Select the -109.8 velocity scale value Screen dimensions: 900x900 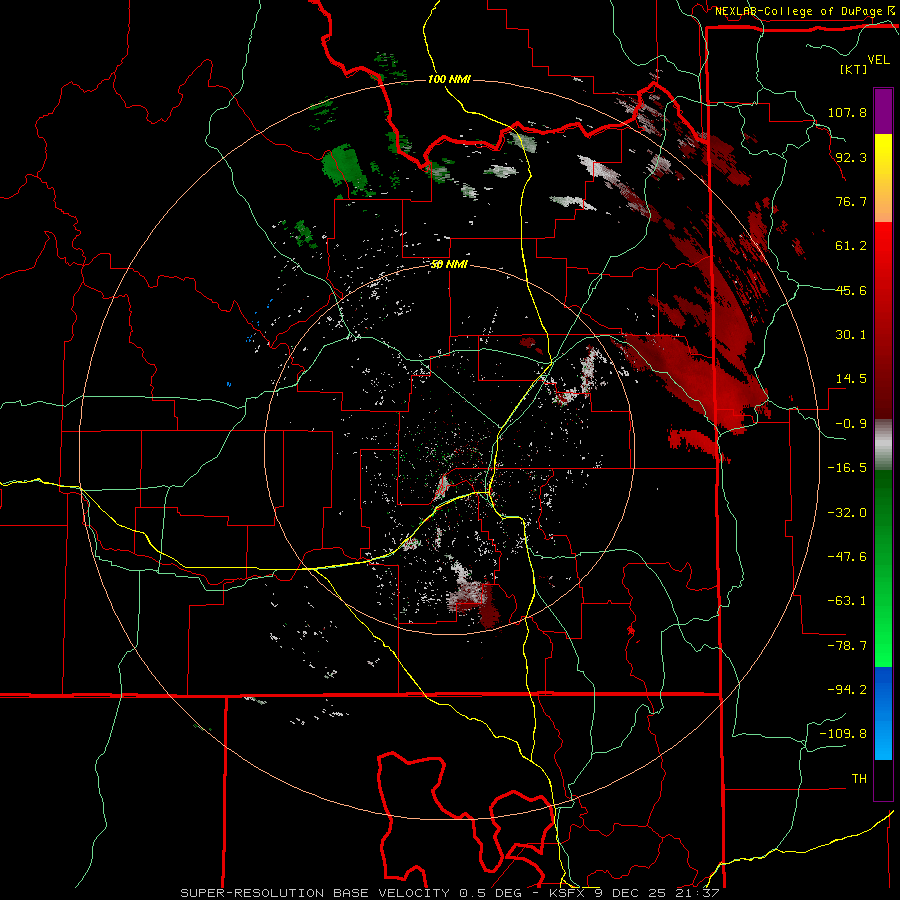click(844, 734)
